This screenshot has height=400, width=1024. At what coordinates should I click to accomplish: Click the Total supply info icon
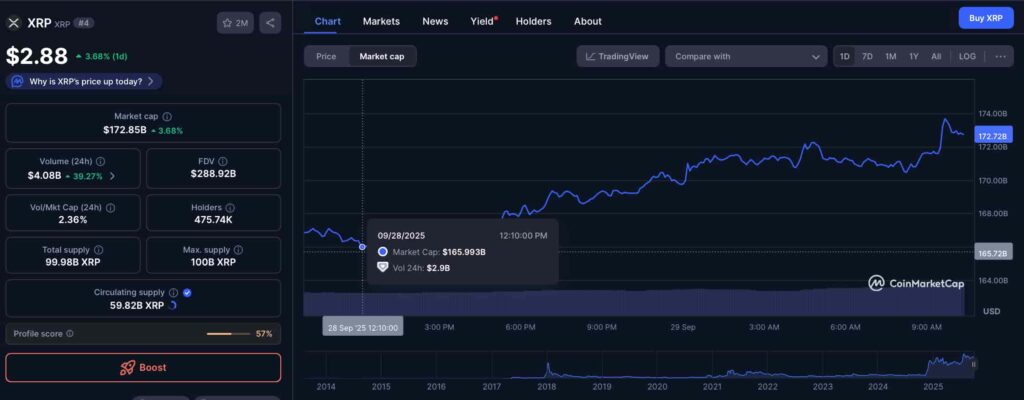coord(98,250)
